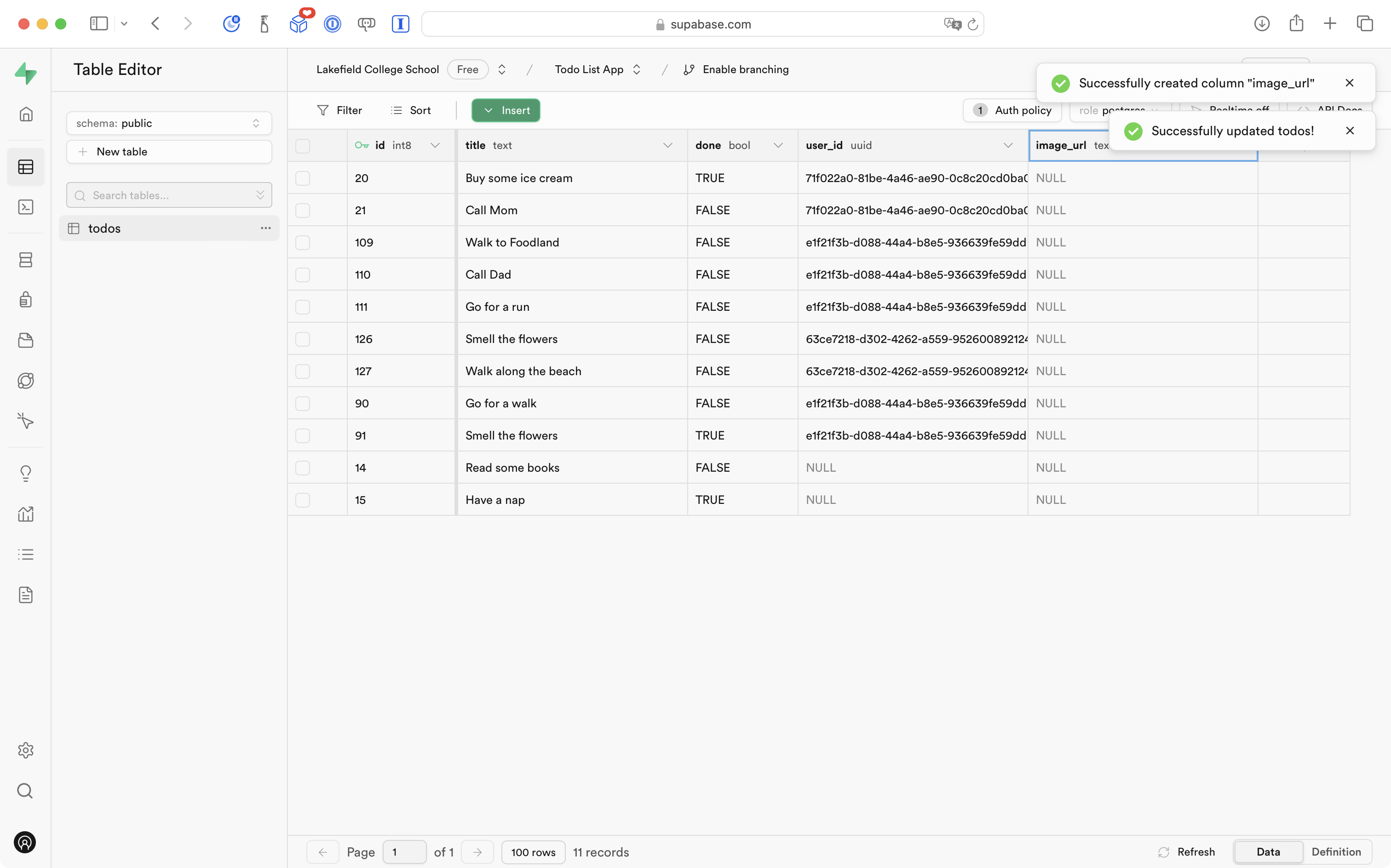Open the Reports chart icon
This screenshot has height=868, width=1391.
26,514
